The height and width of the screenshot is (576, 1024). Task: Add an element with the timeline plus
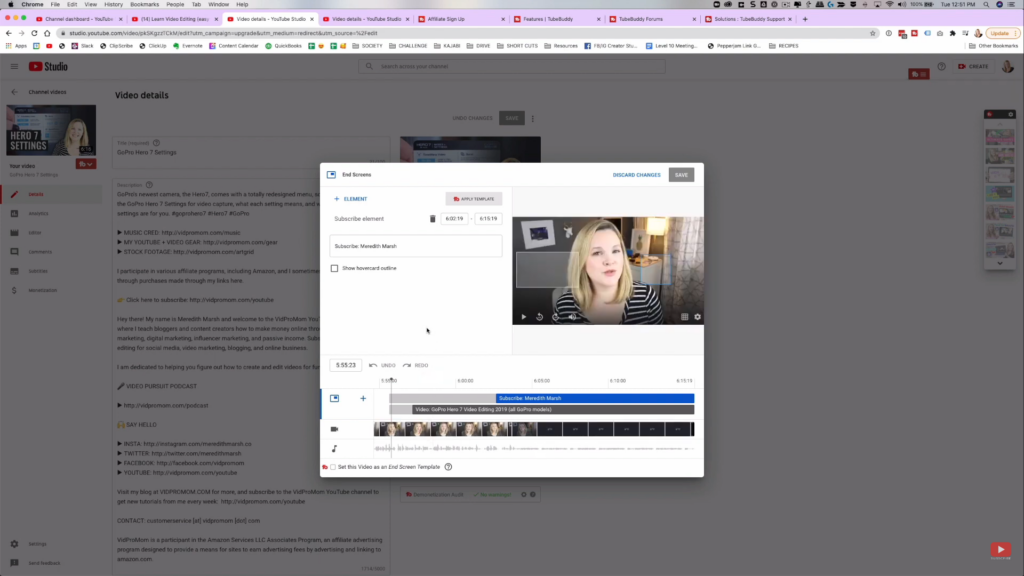pos(363,398)
